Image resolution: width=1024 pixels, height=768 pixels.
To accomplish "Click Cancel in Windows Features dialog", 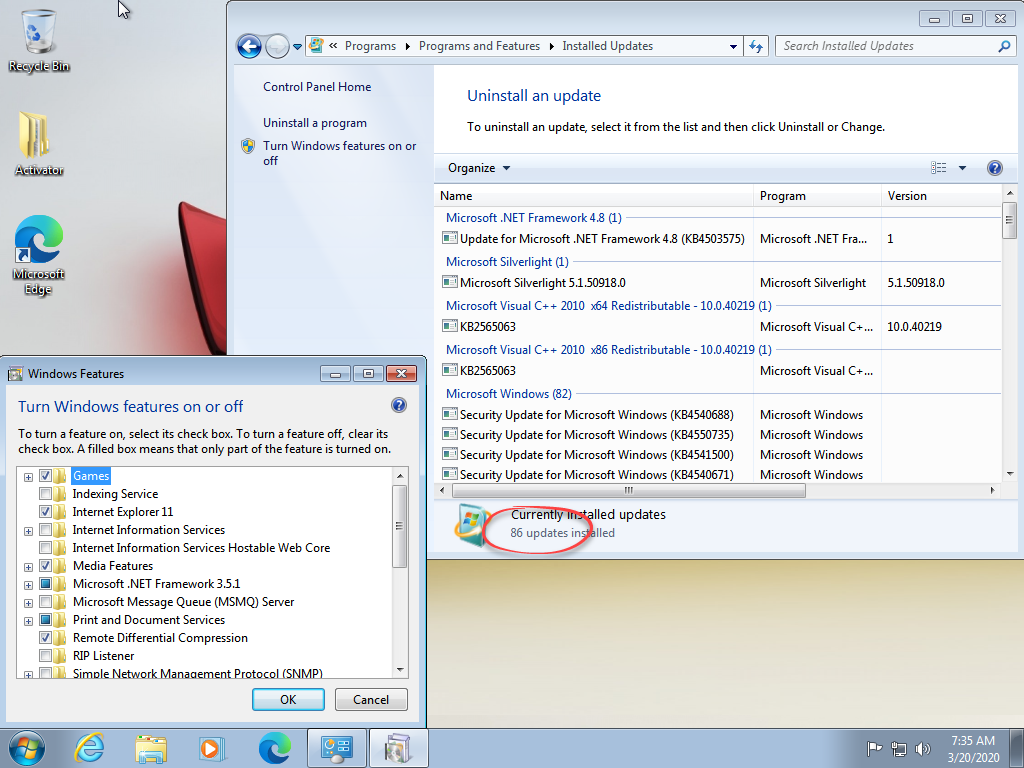I will (x=371, y=699).
